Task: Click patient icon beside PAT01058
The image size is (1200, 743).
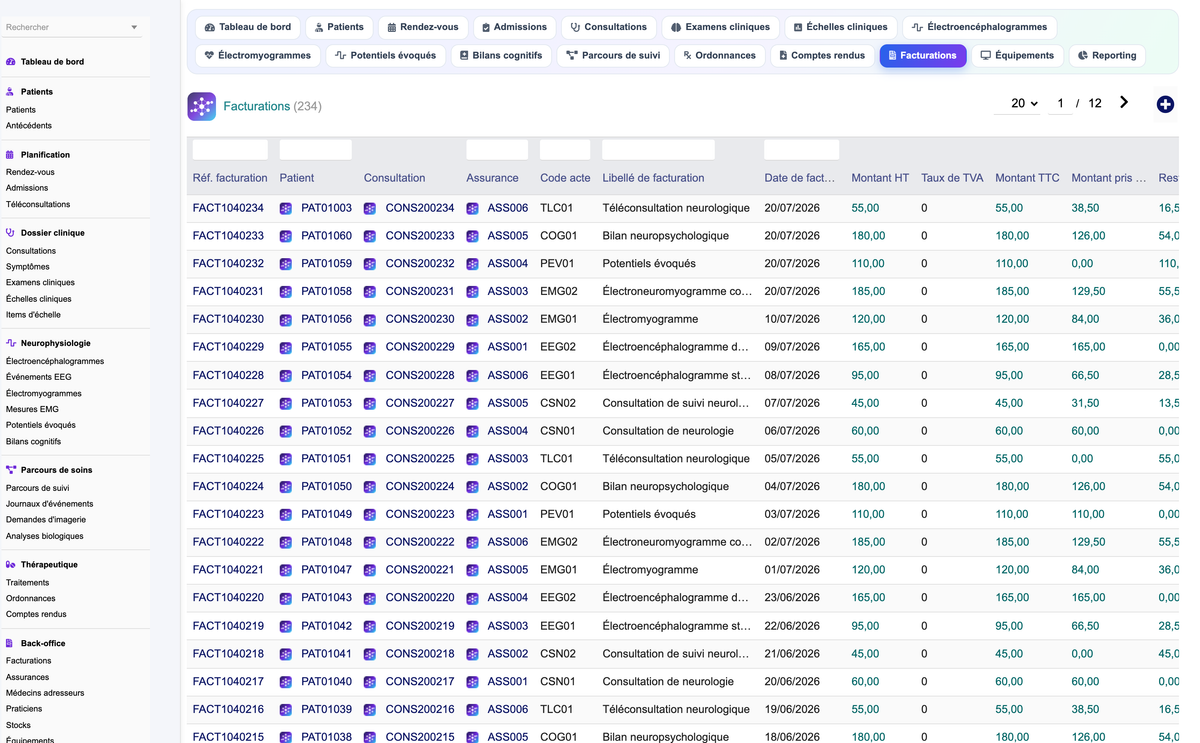Action: click(286, 292)
